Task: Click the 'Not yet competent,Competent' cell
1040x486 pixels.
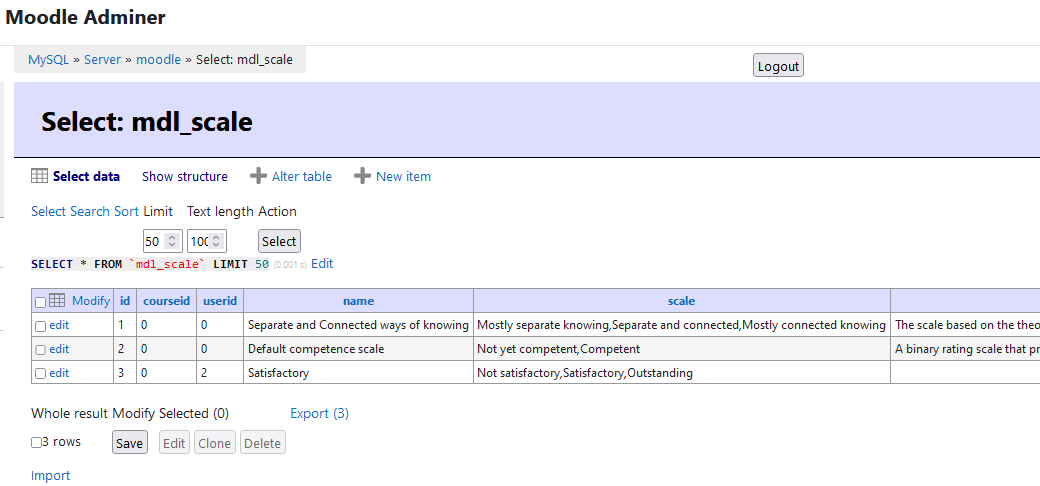Action: pos(682,349)
